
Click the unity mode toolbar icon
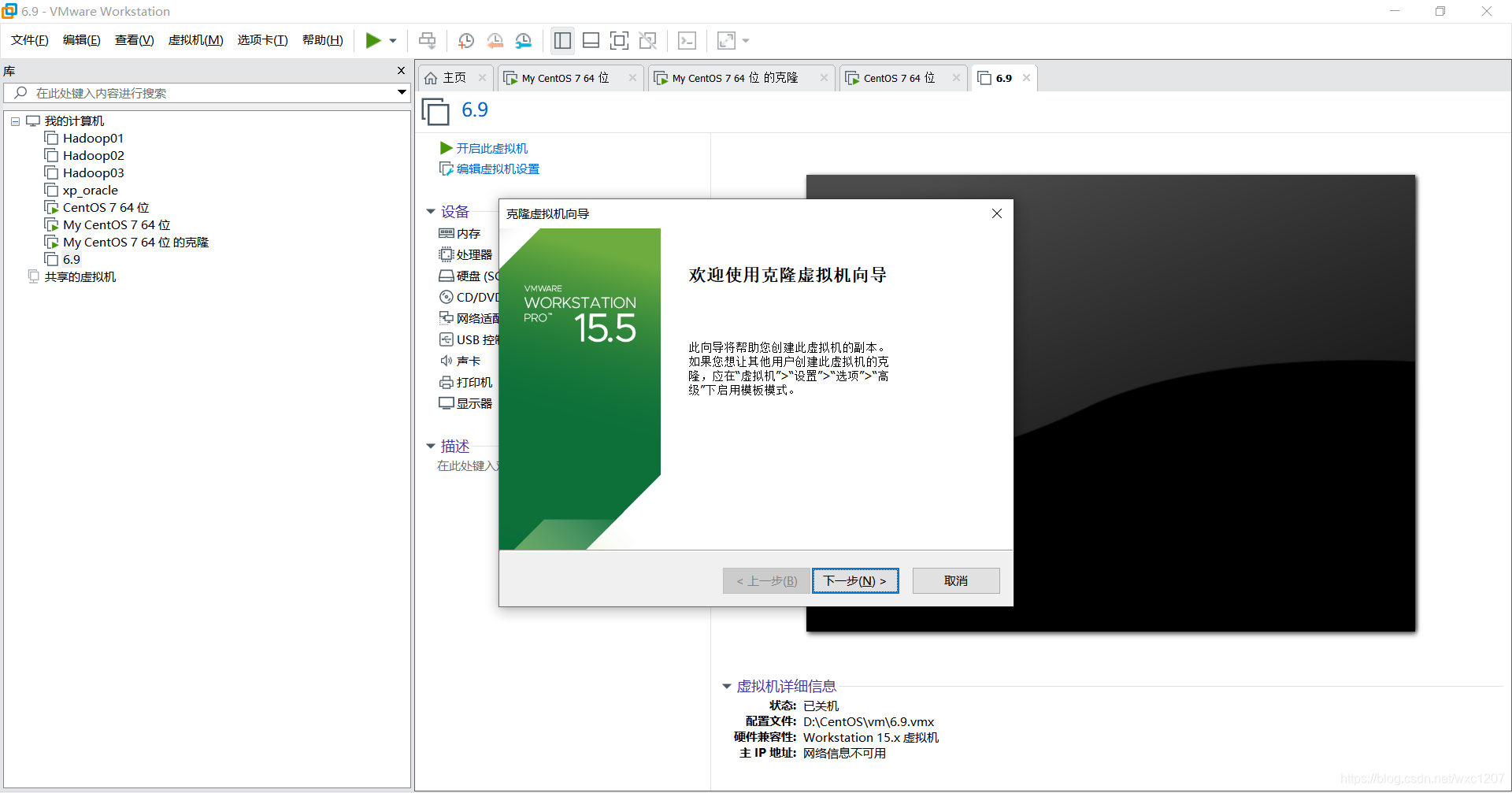(648, 40)
